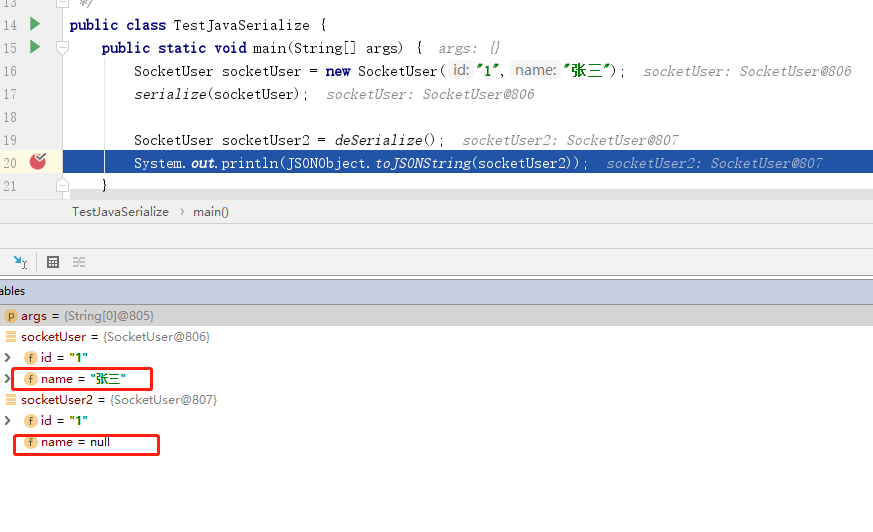Image resolution: width=873 pixels, height=532 pixels.
Task: Click line number 18 in the gutter
Action: coord(10,117)
